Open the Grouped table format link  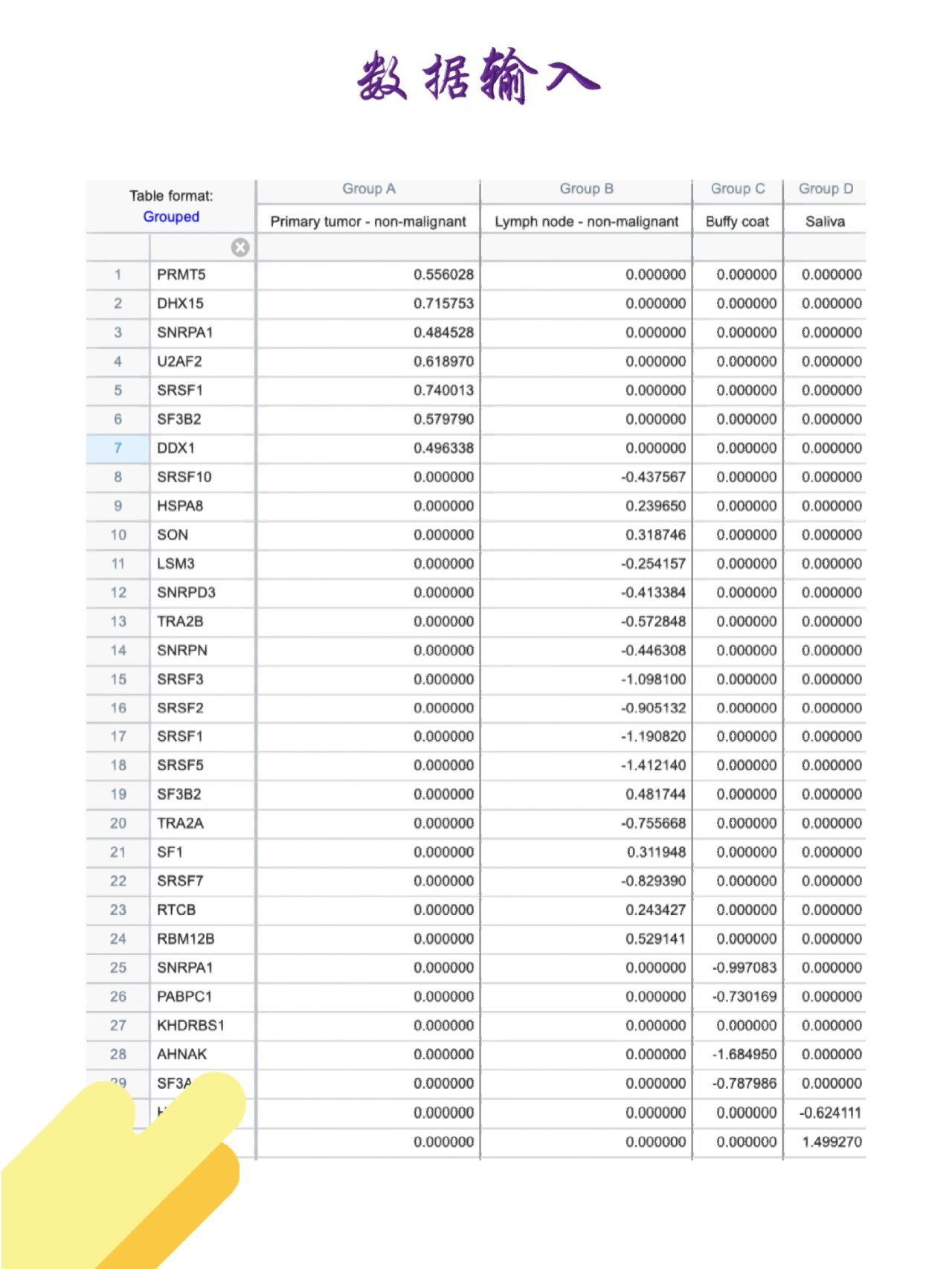(x=171, y=216)
